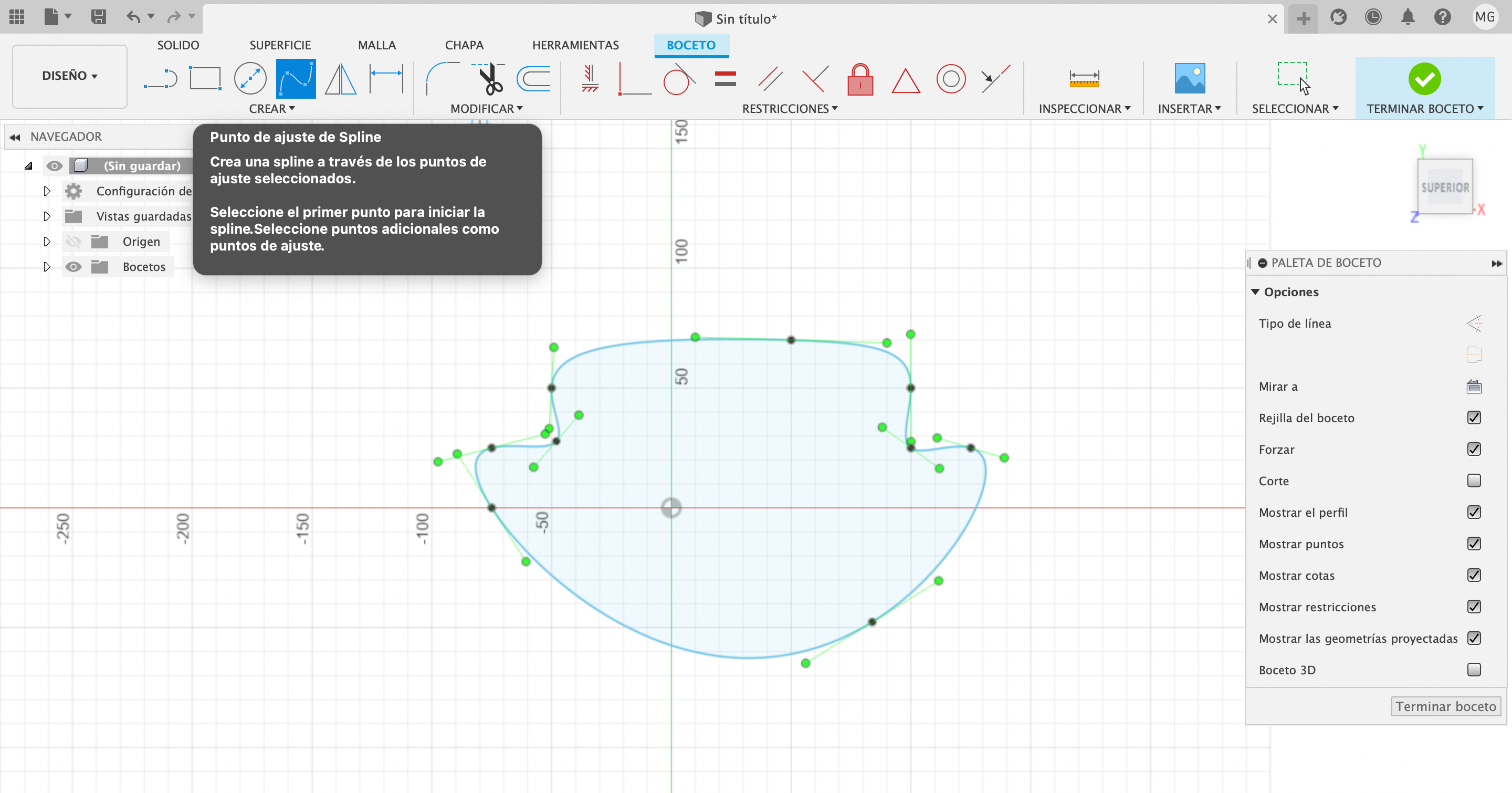Image resolution: width=1512 pixels, height=793 pixels.
Task: Toggle Mostrar el perfil checkbox
Action: (x=1474, y=512)
